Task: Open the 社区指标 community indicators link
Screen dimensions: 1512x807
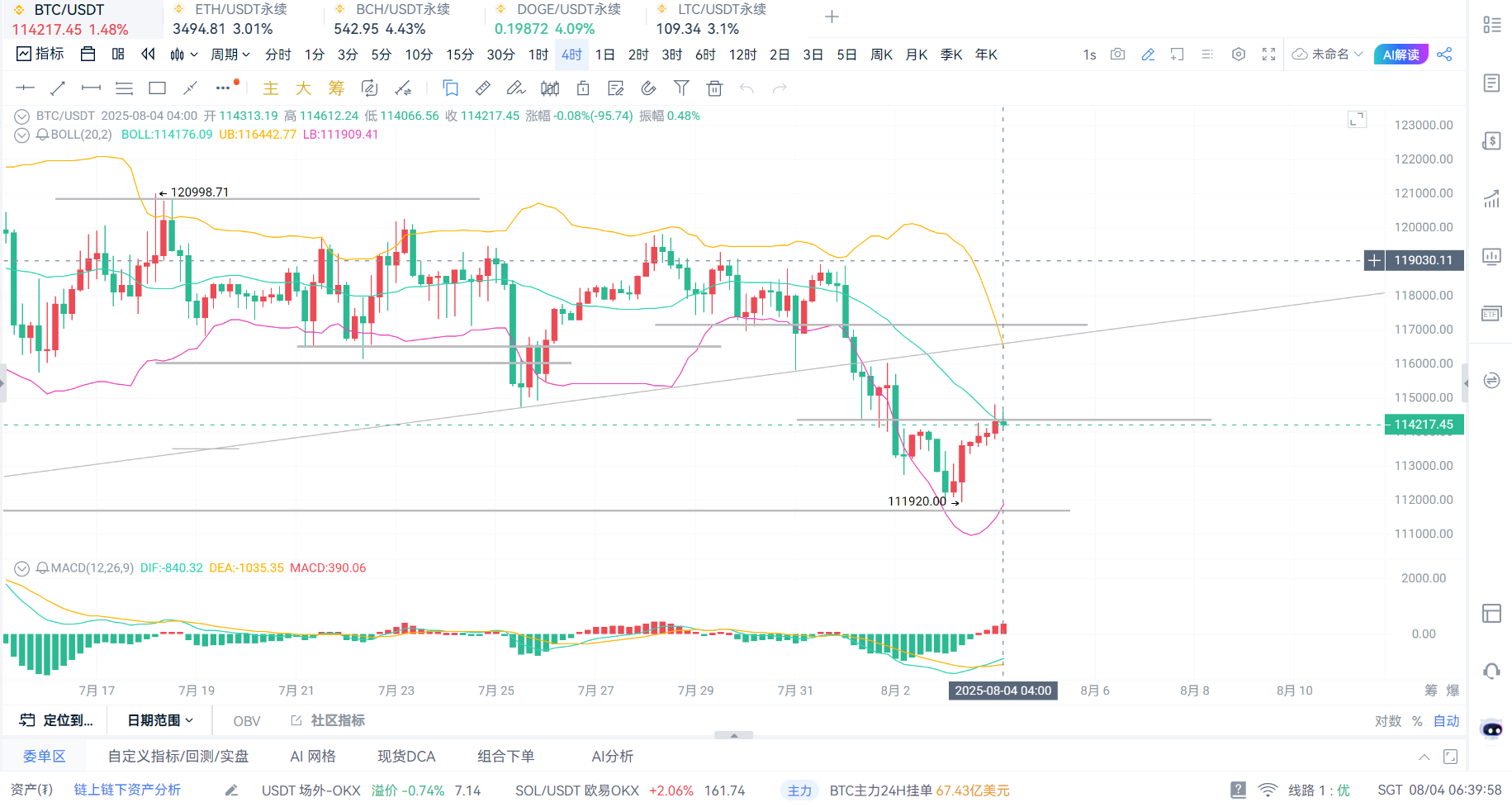Action: (x=328, y=720)
